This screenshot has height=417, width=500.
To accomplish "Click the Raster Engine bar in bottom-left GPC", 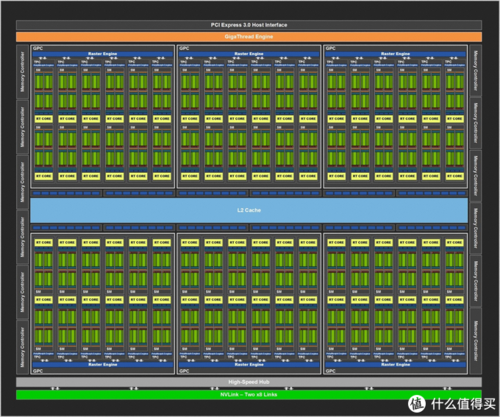I will tap(103, 365).
